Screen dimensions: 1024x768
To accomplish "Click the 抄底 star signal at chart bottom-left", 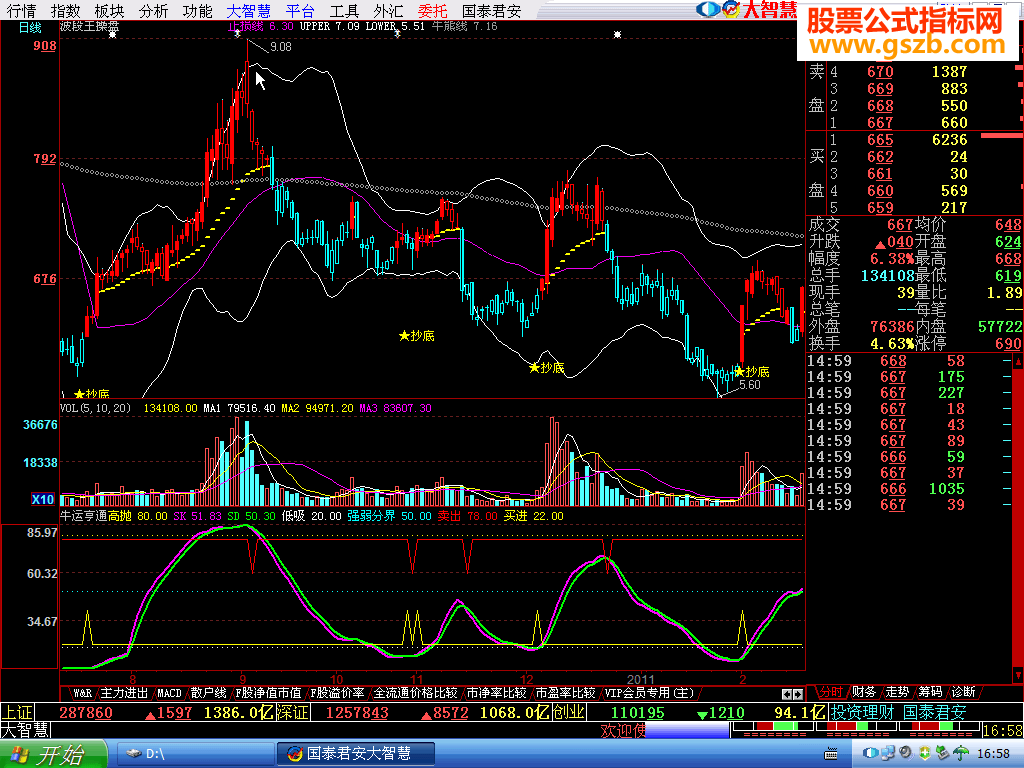I will pos(91,394).
